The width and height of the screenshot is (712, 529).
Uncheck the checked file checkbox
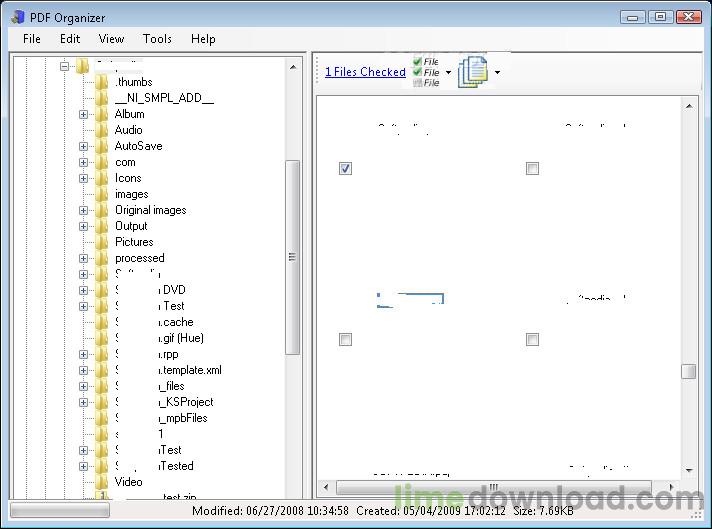(x=345, y=168)
